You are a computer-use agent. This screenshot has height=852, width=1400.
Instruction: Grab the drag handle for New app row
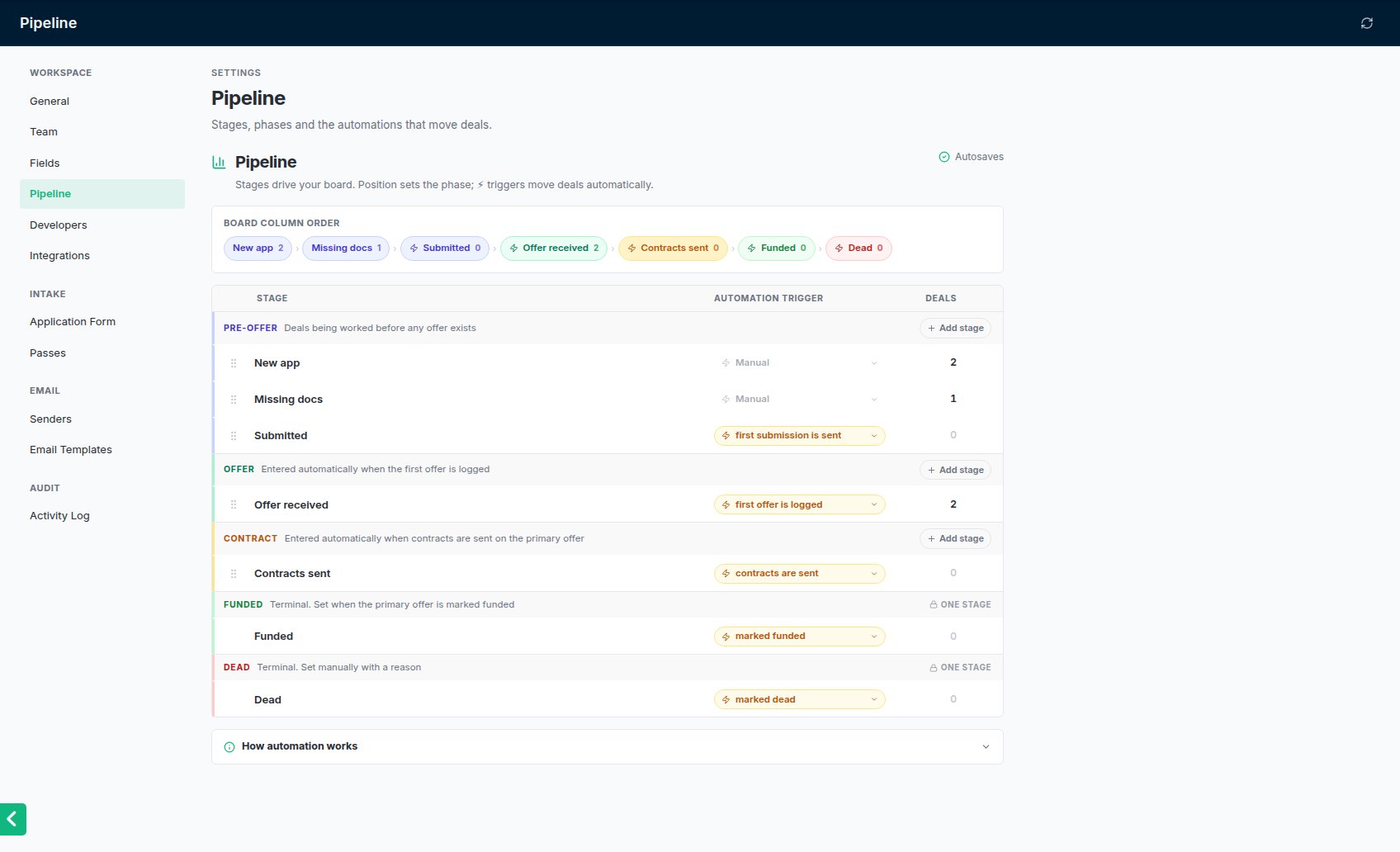tap(234, 363)
